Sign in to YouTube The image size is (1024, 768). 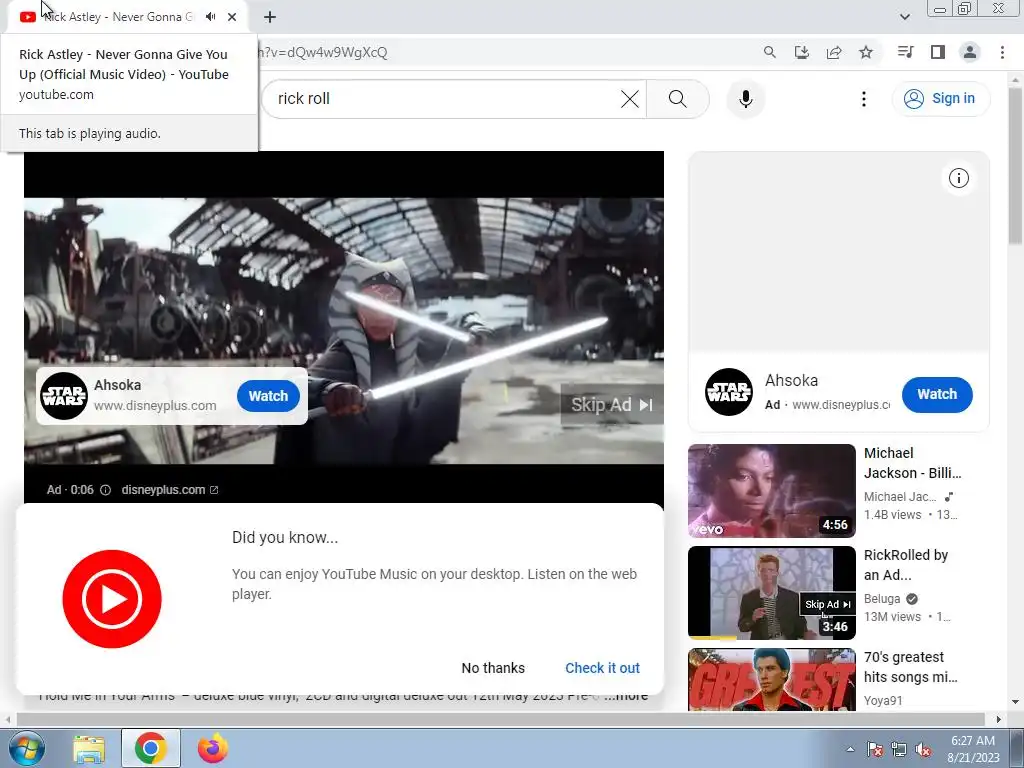pyautogui.click(x=940, y=99)
